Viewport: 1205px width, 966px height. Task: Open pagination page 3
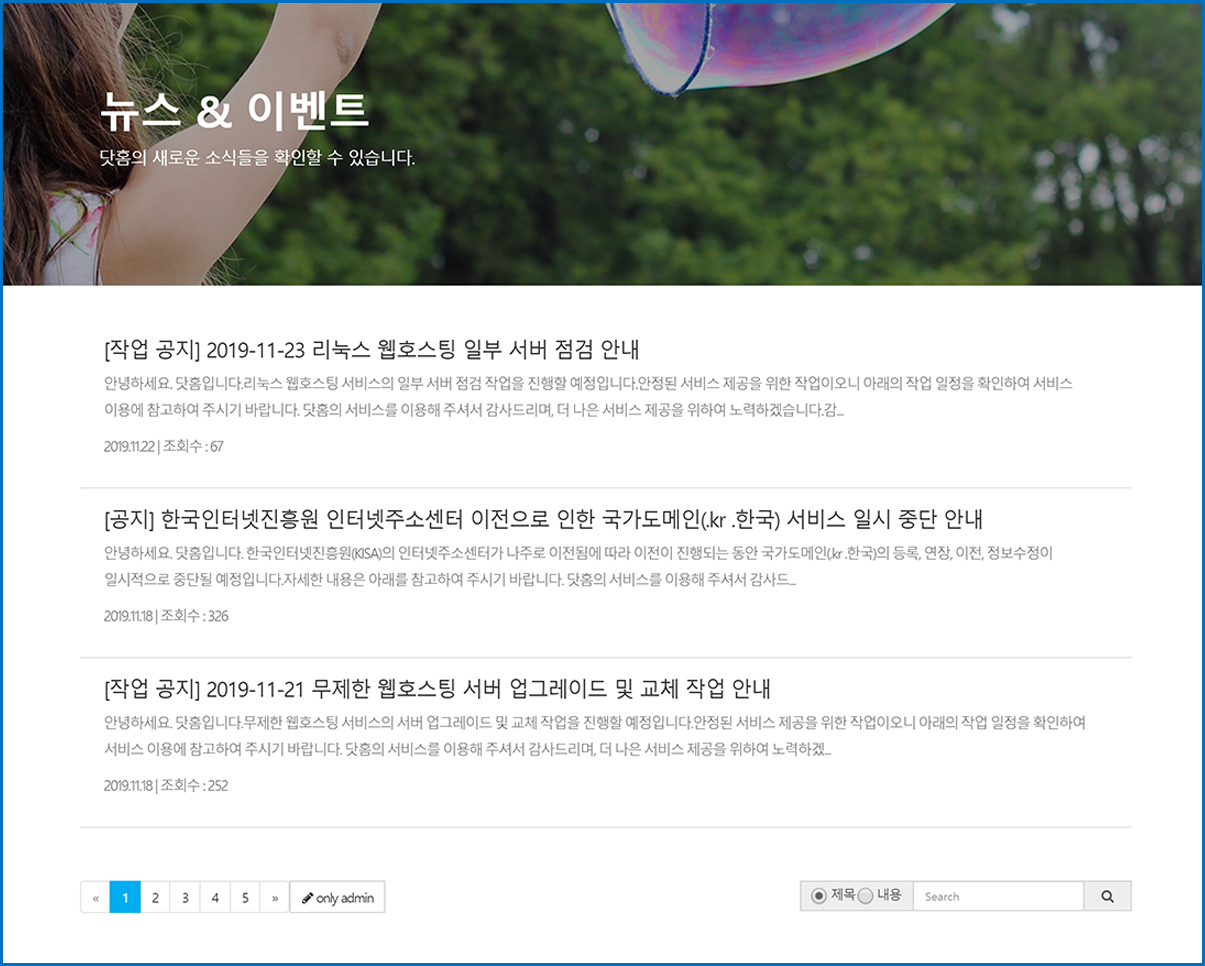click(185, 897)
